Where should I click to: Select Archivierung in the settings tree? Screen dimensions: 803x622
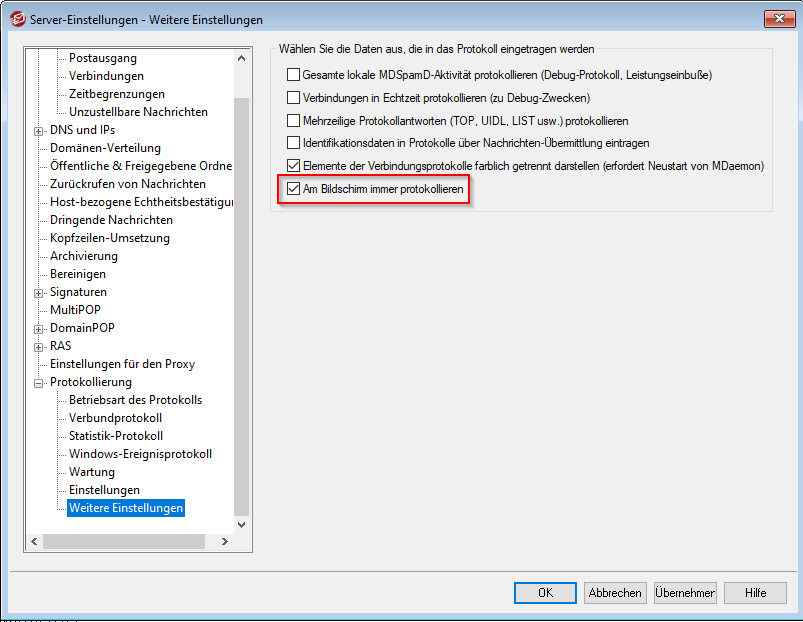84,256
